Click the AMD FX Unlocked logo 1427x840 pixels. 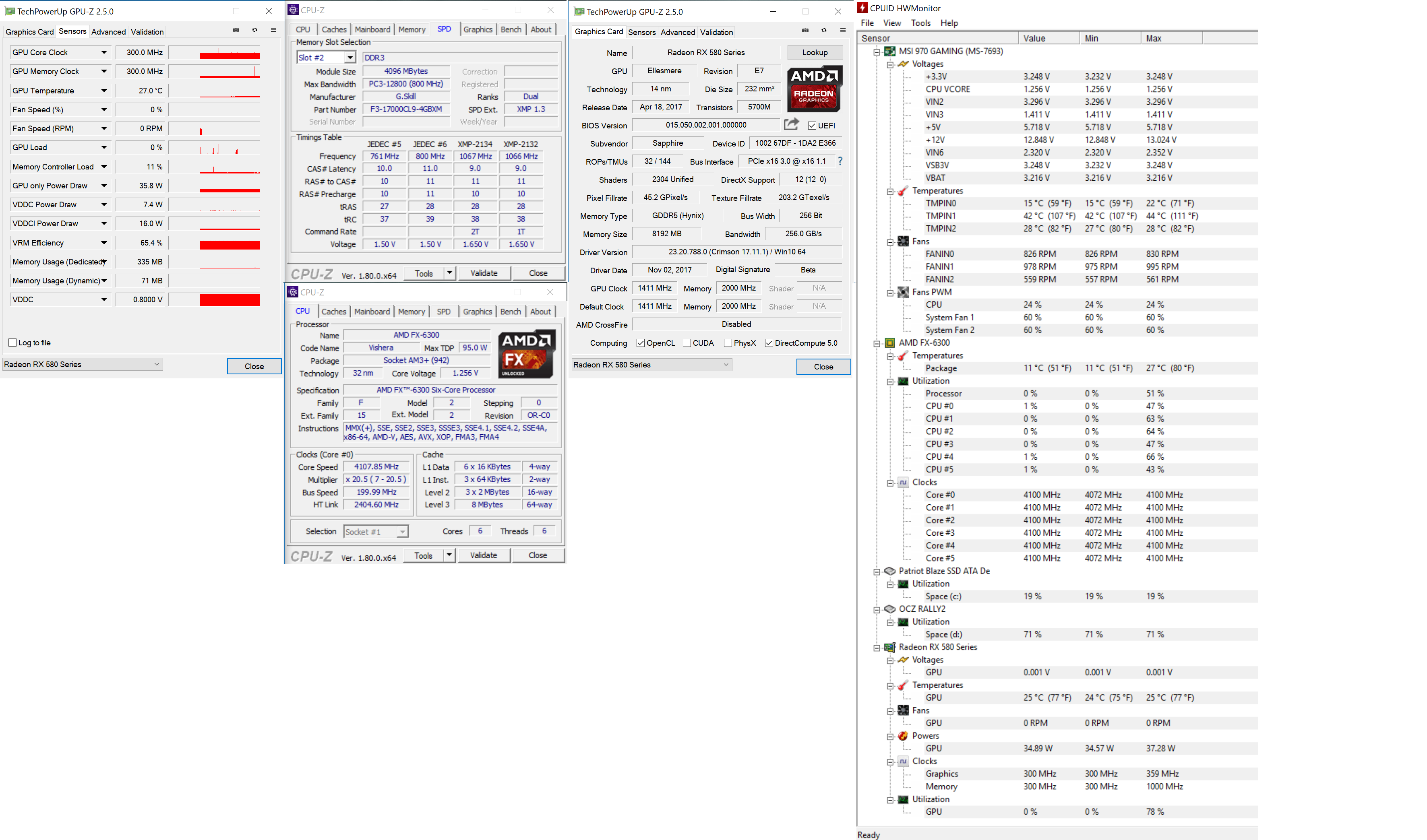click(x=527, y=354)
